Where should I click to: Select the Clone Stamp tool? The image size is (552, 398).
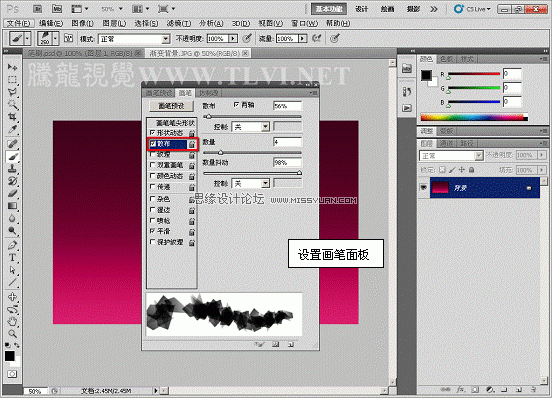pos(12,169)
